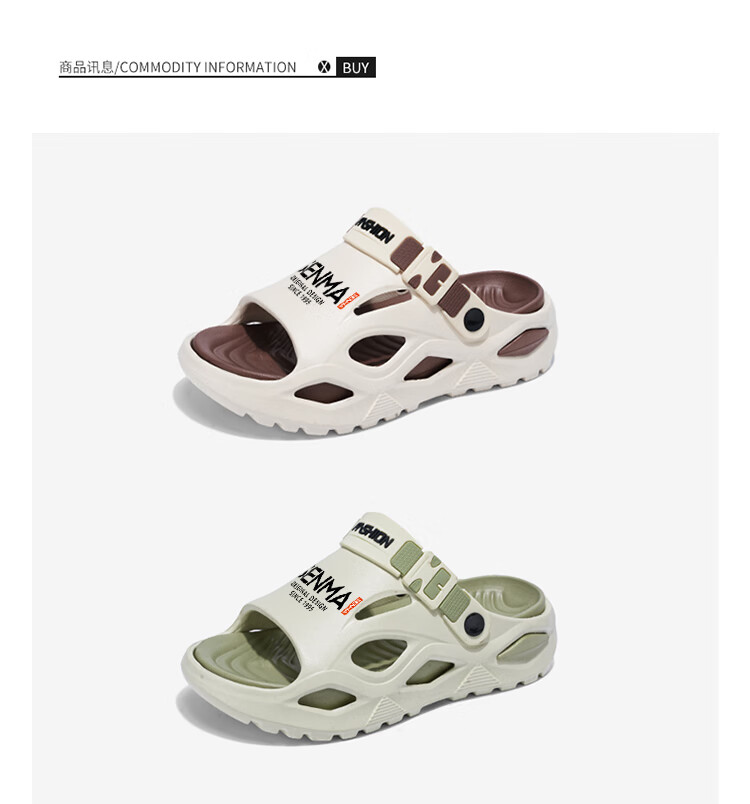This screenshot has height=804, width=750.
Task: Click ORIGINAL DESIGN text on brown sandal
Action: click(x=307, y=290)
